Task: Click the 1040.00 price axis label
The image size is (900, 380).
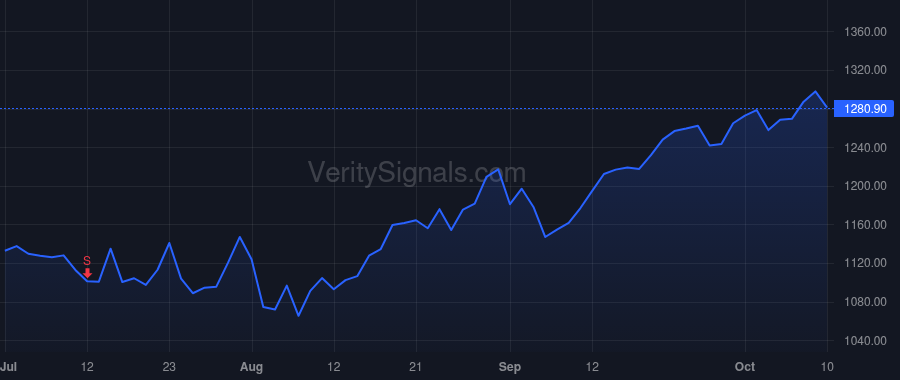Action: point(866,340)
